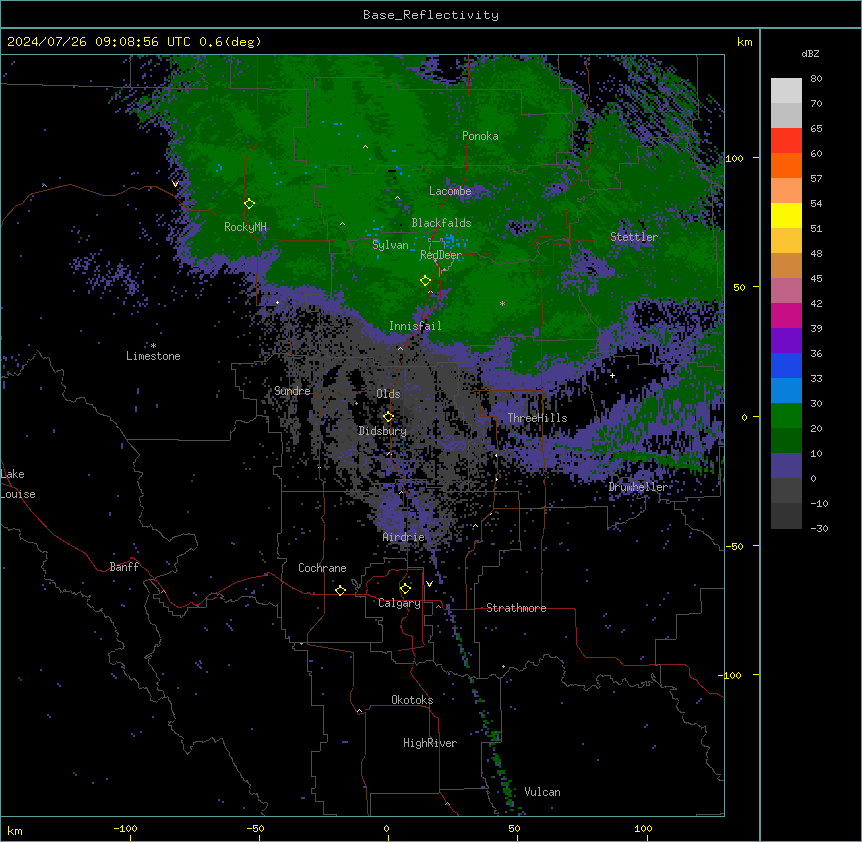Image resolution: width=862 pixels, height=842 pixels.
Task: Click the yellow marker near Olds
Action: pos(388,417)
